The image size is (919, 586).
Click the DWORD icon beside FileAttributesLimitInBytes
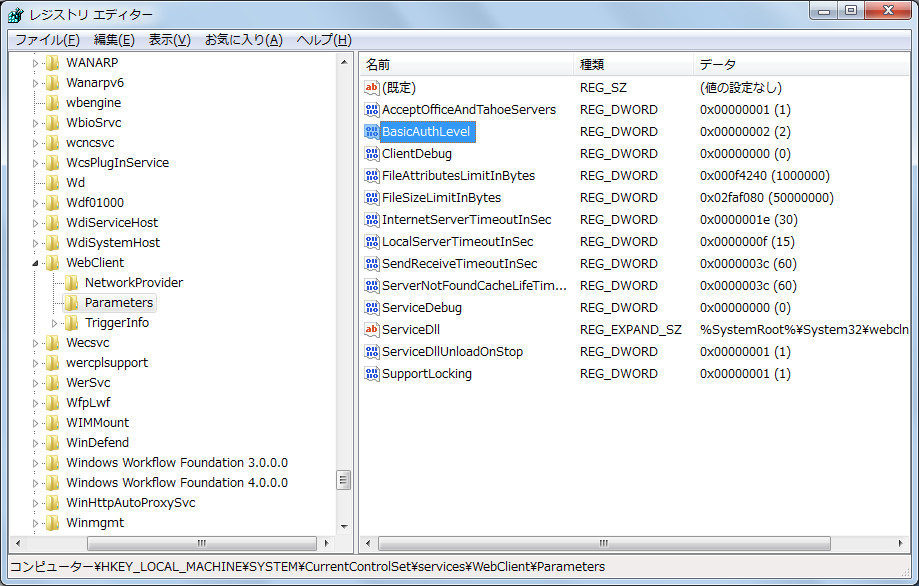(372, 176)
